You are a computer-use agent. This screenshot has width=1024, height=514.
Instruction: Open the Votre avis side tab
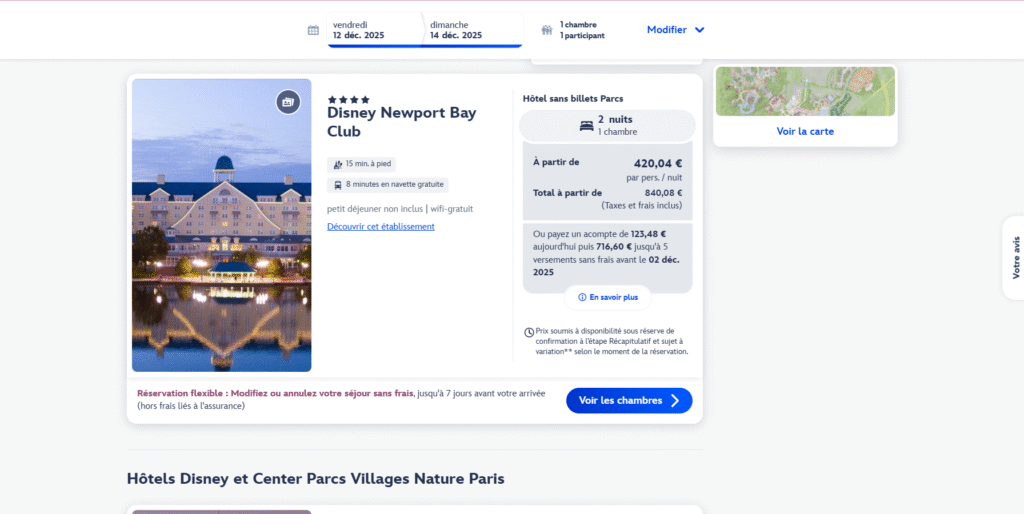pyautogui.click(x=1013, y=257)
